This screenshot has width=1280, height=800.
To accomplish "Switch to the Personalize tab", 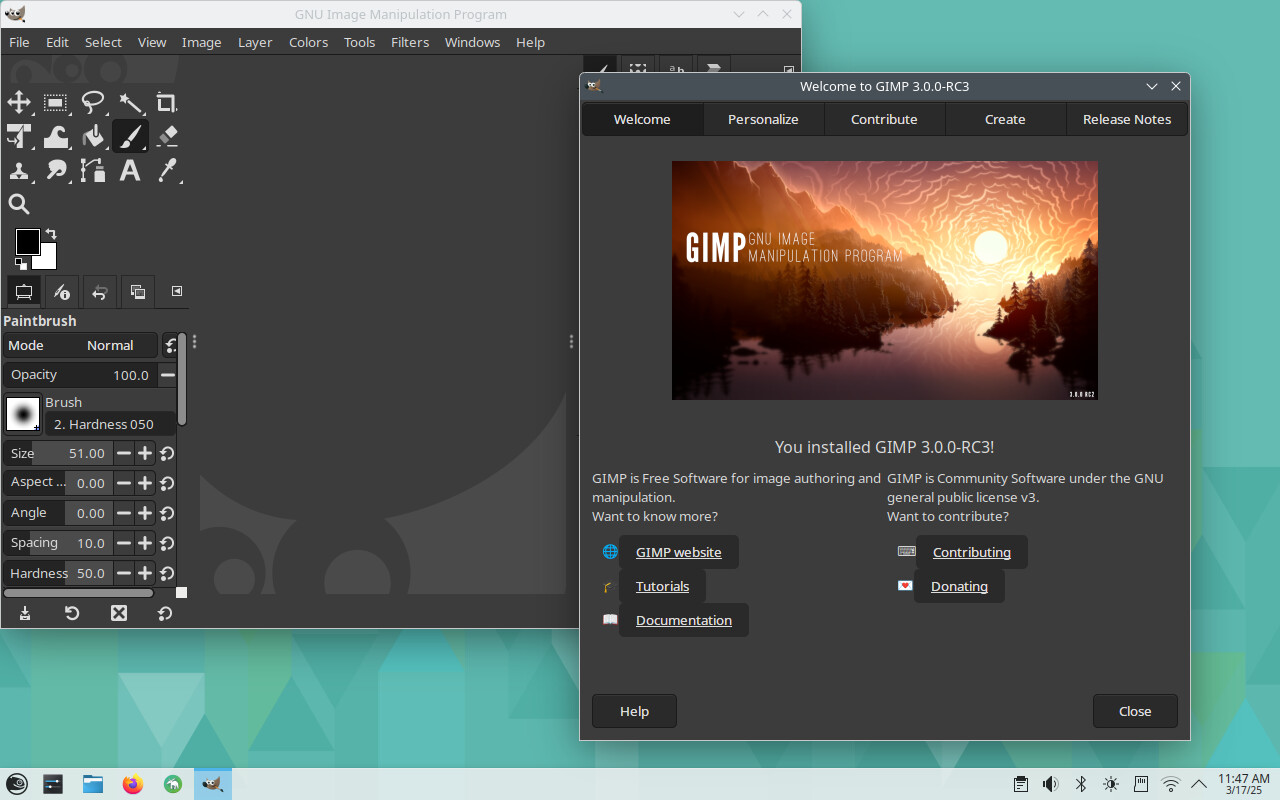I will [763, 119].
